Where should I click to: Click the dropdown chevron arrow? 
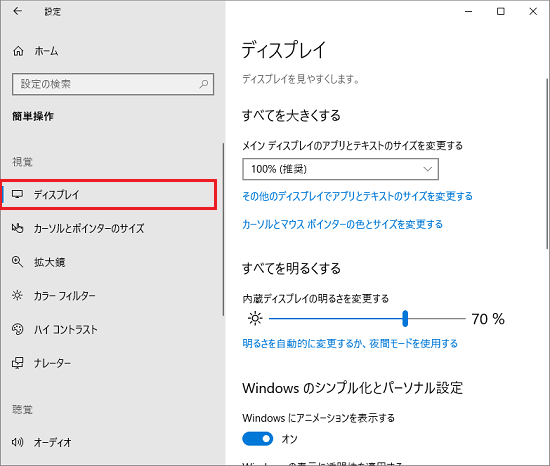(427, 169)
